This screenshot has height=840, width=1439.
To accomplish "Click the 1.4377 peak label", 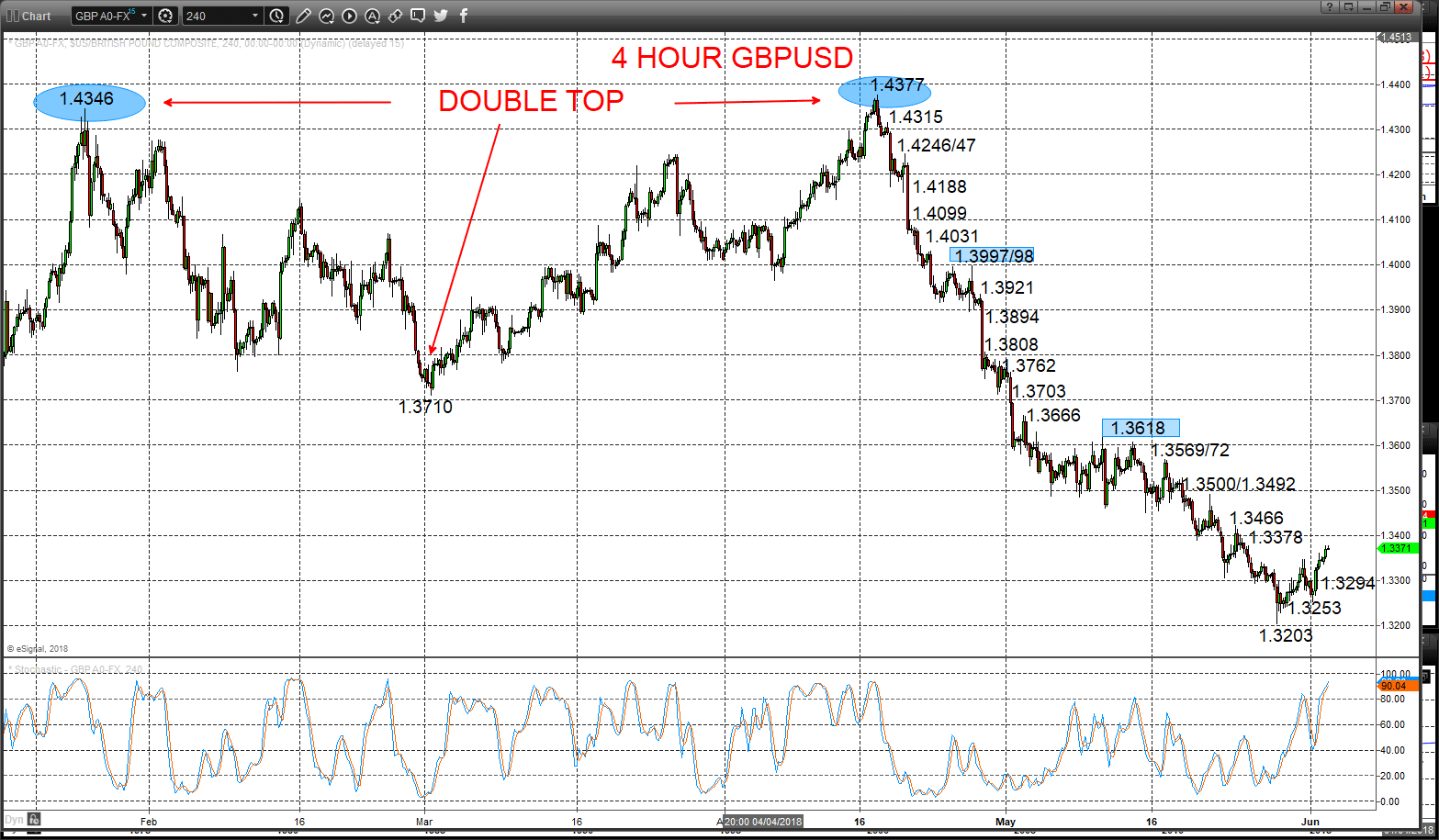I will (x=897, y=85).
